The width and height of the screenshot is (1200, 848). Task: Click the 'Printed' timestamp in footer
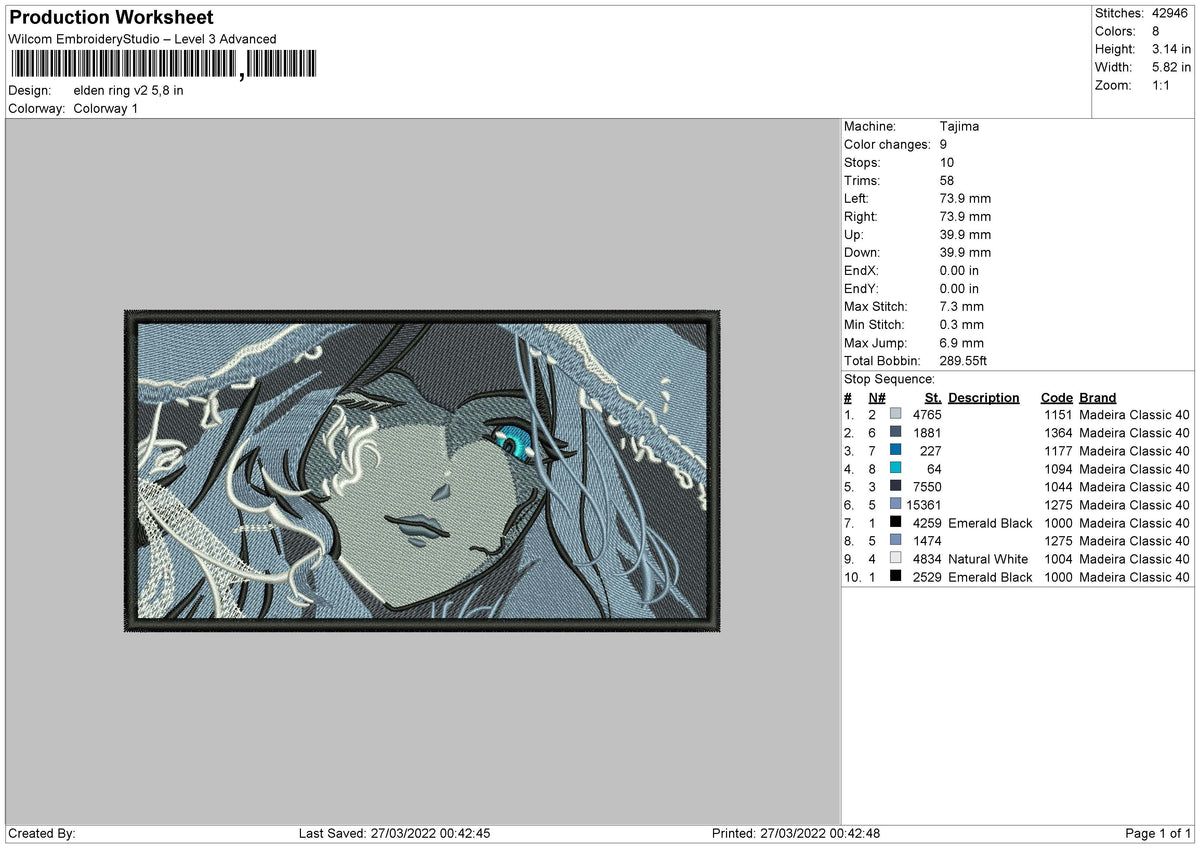(796, 833)
